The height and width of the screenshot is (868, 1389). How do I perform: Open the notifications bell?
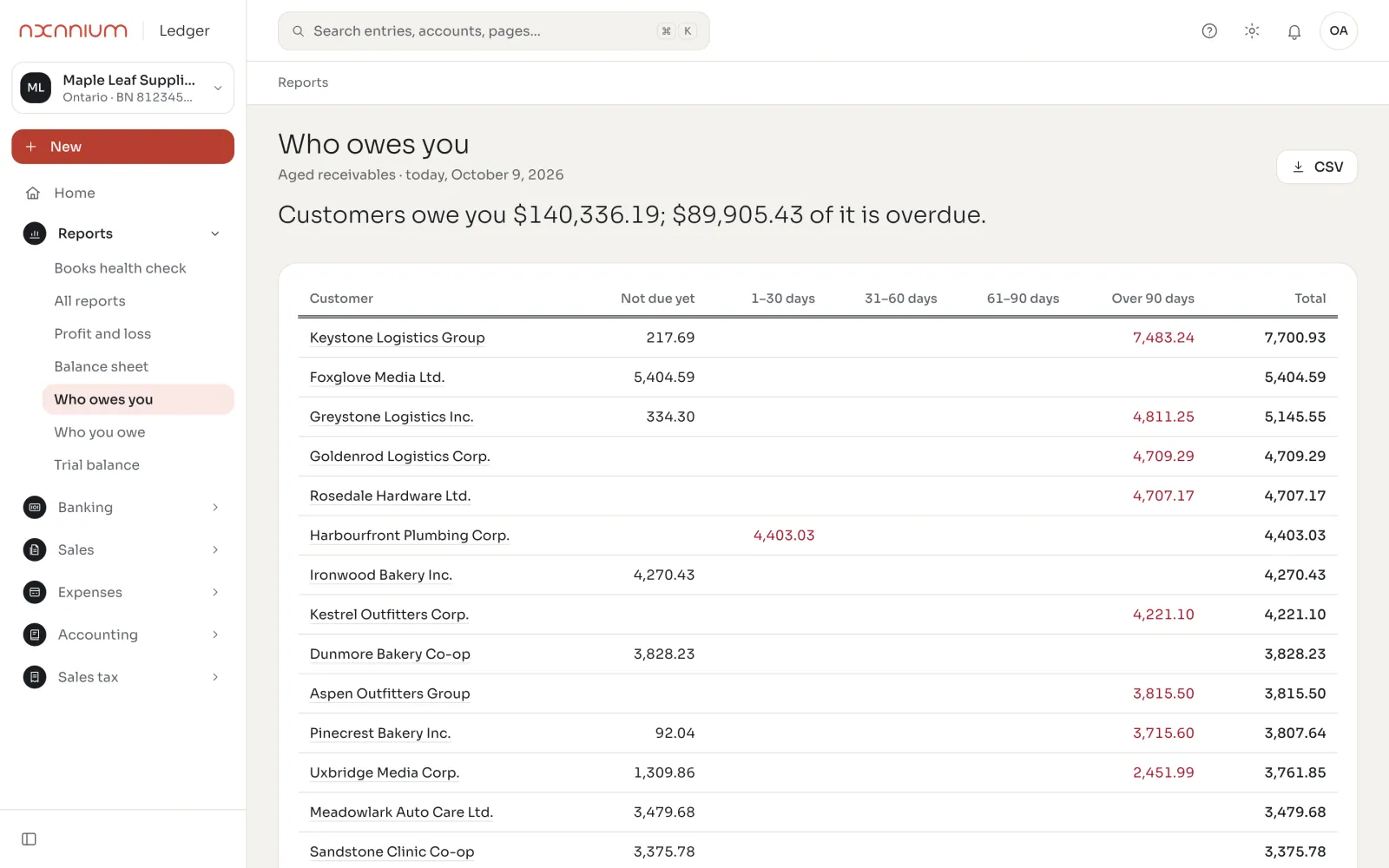[1294, 31]
